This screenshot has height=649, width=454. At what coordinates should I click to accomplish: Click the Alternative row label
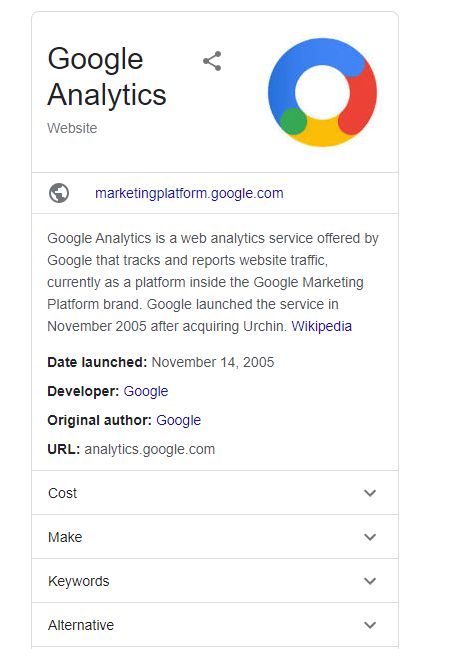81,625
